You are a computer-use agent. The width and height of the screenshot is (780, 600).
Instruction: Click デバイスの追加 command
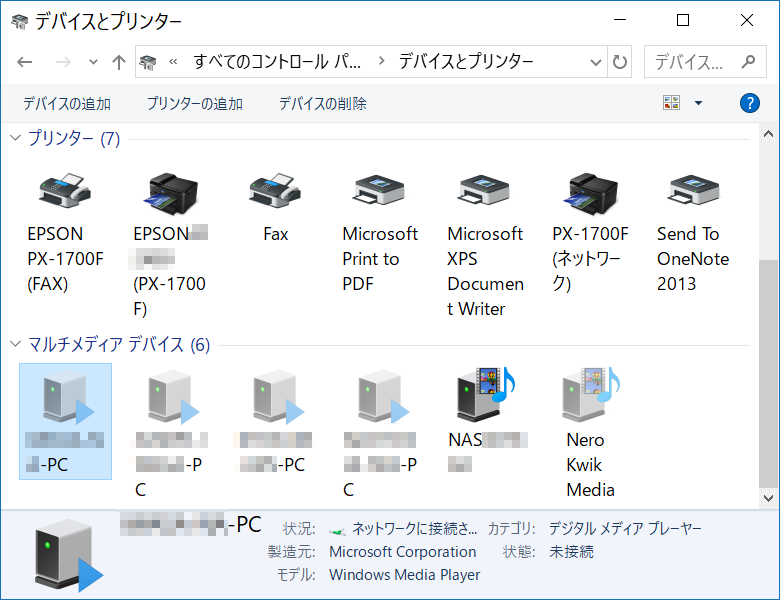67,103
